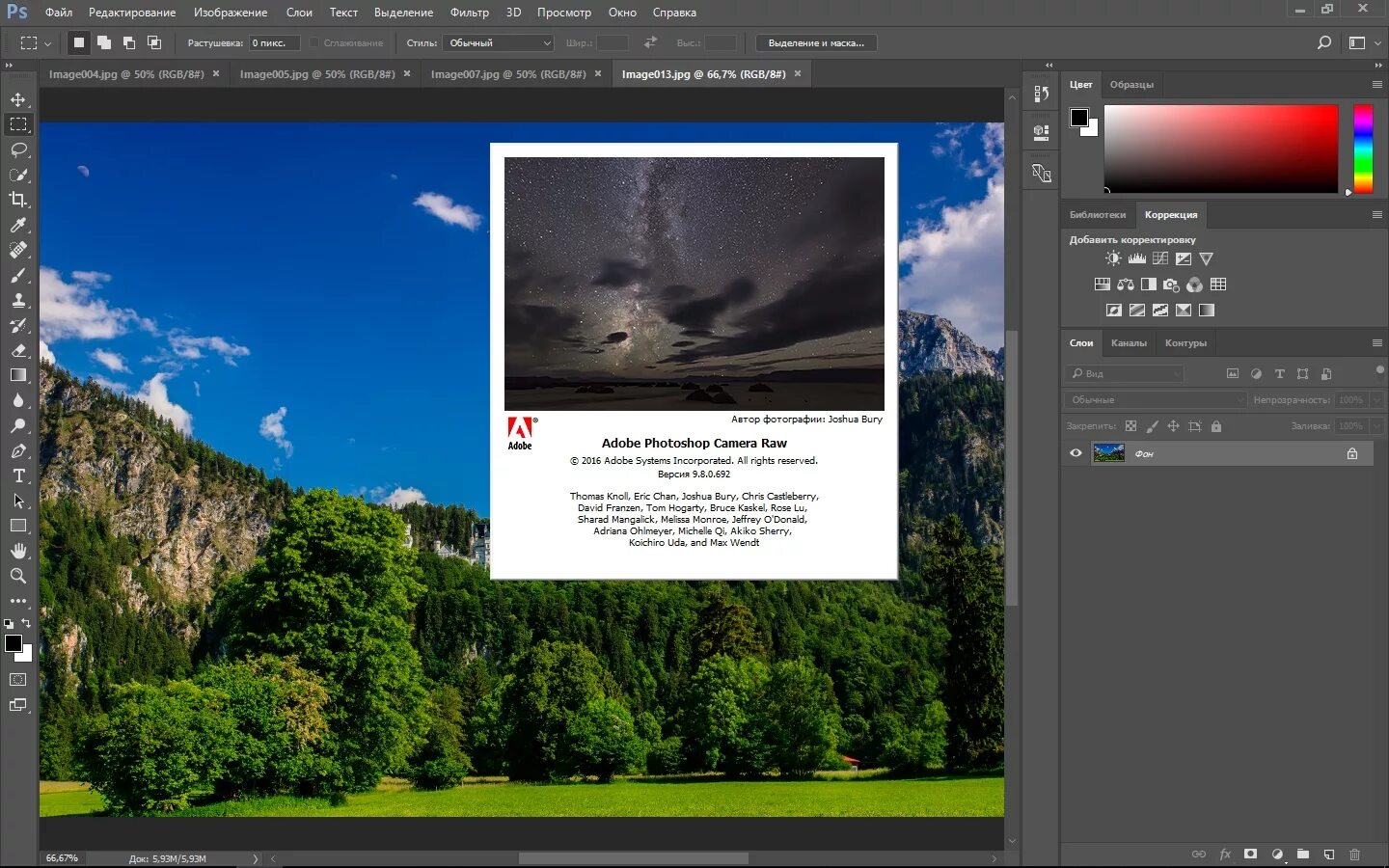Select the Healing Brush tool

(18, 250)
